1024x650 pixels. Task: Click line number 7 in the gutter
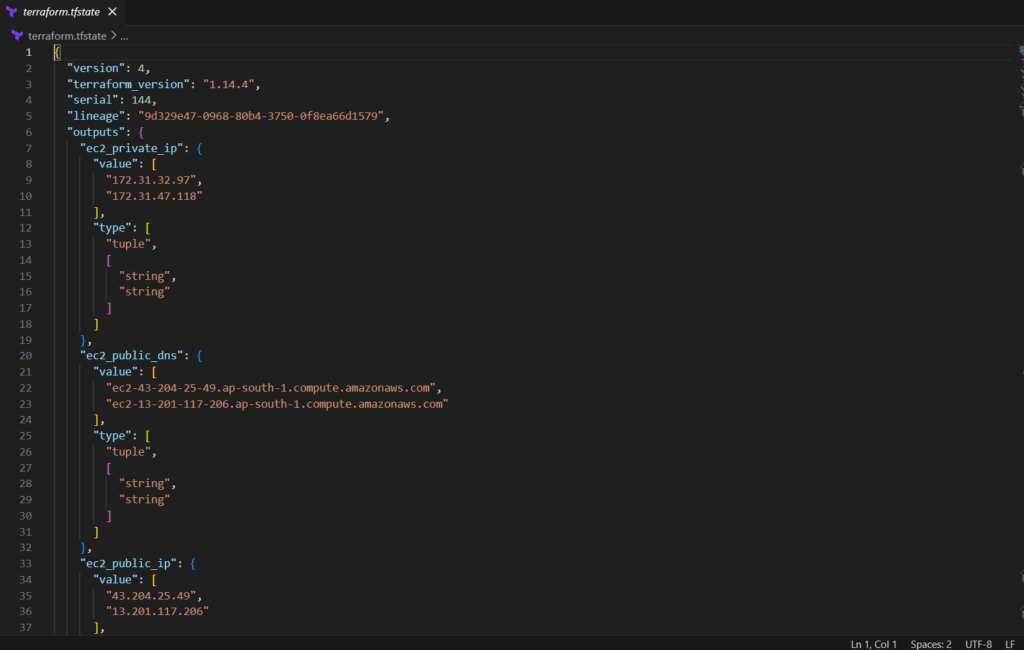coord(29,148)
